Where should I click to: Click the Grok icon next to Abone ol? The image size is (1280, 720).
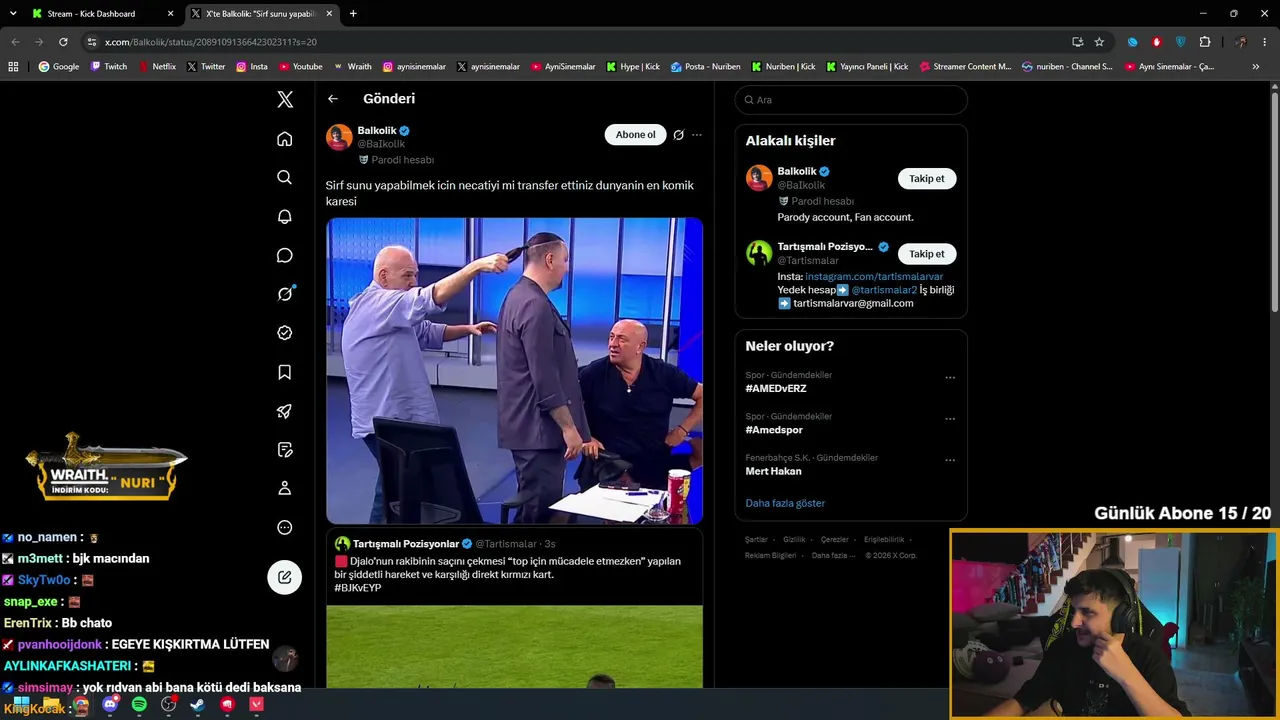(678, 135)
